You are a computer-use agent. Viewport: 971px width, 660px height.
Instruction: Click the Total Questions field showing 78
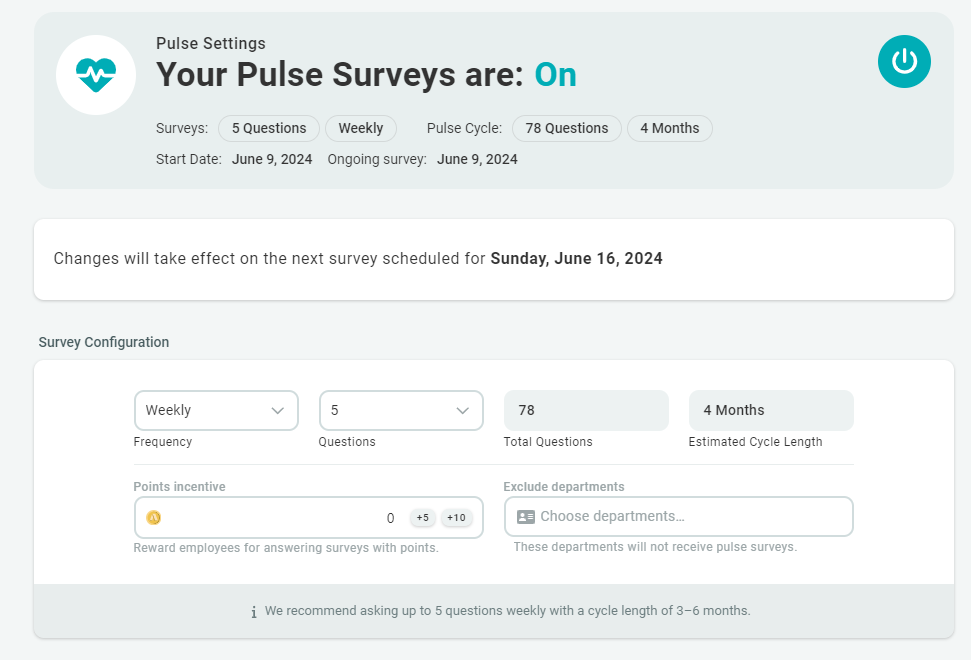click(x=585, y=410)
